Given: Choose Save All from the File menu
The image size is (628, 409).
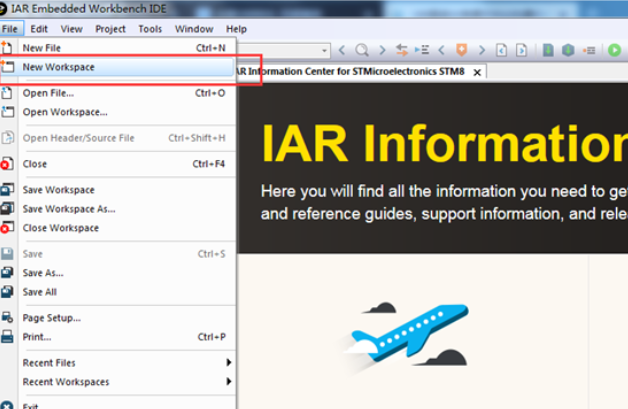Looking at the screenshot, I should coord(117,292).
